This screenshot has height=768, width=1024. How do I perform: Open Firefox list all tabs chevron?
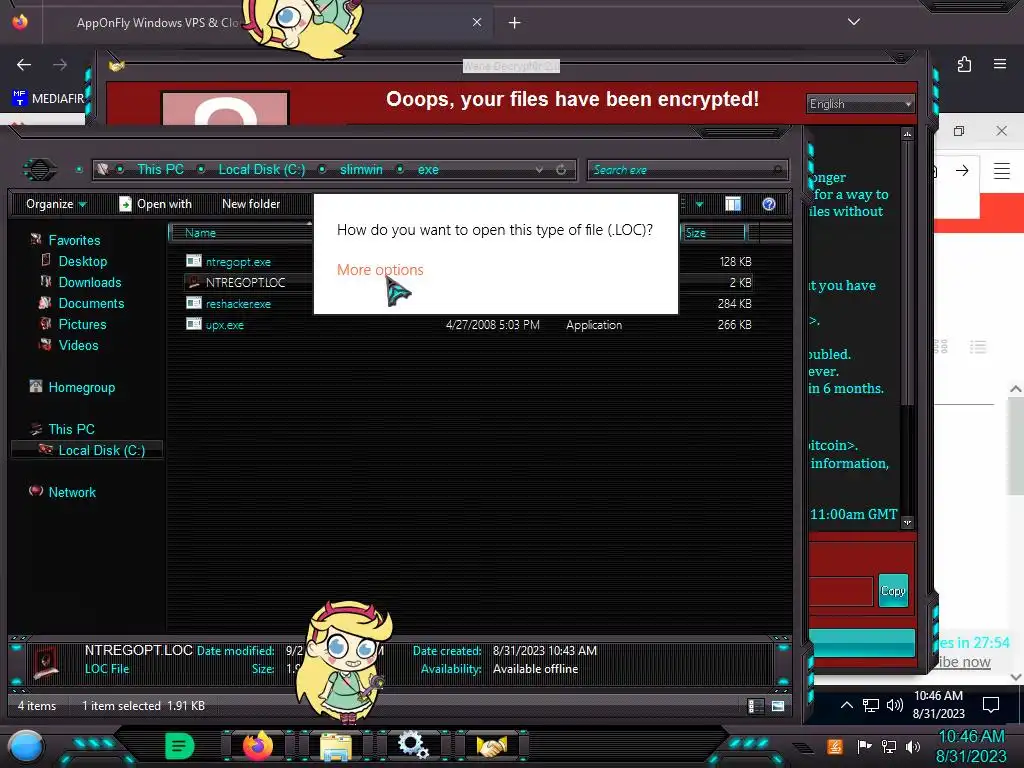[x=854, y=22]
